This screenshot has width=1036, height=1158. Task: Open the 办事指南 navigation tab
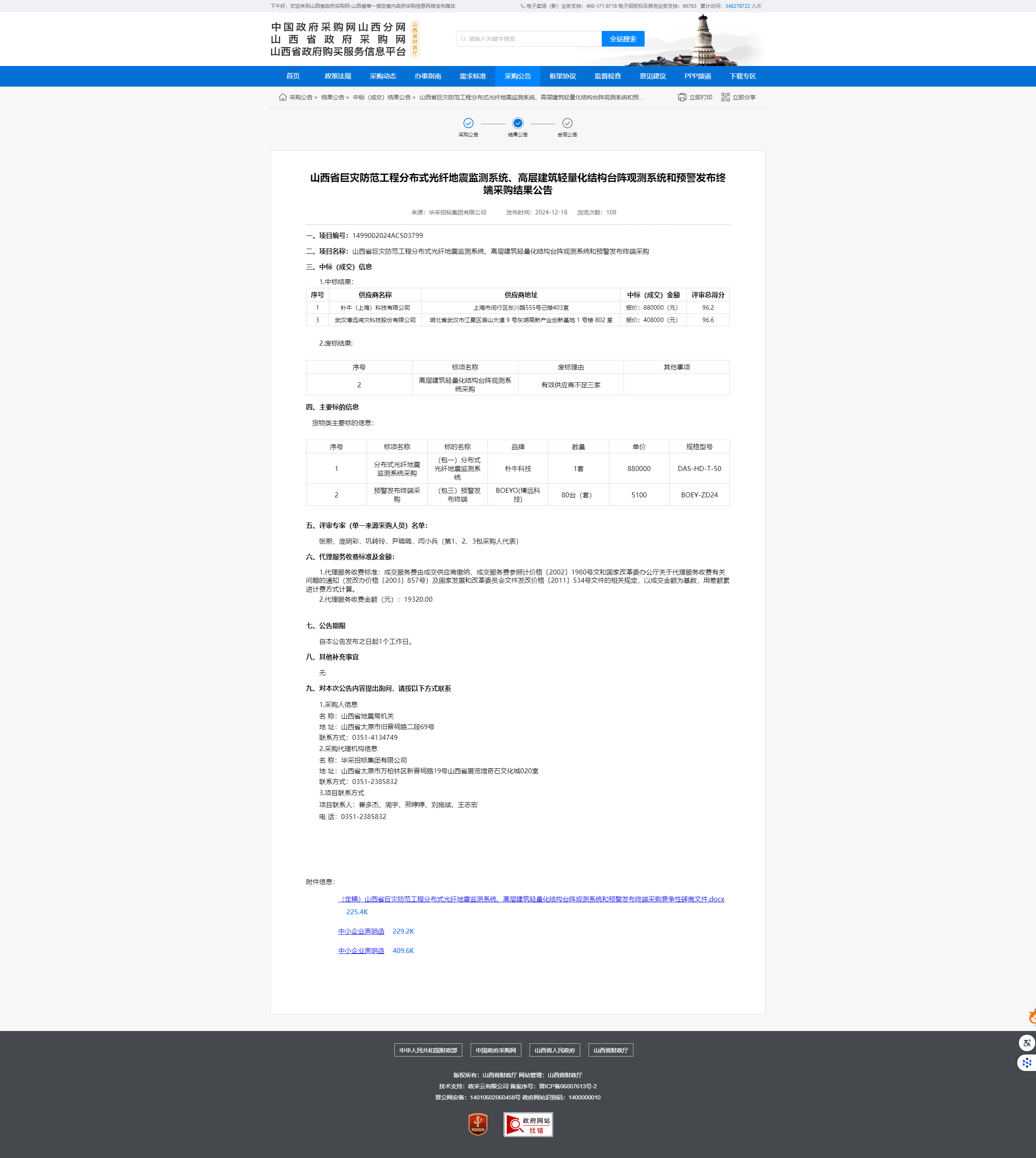tap(428, 76)
